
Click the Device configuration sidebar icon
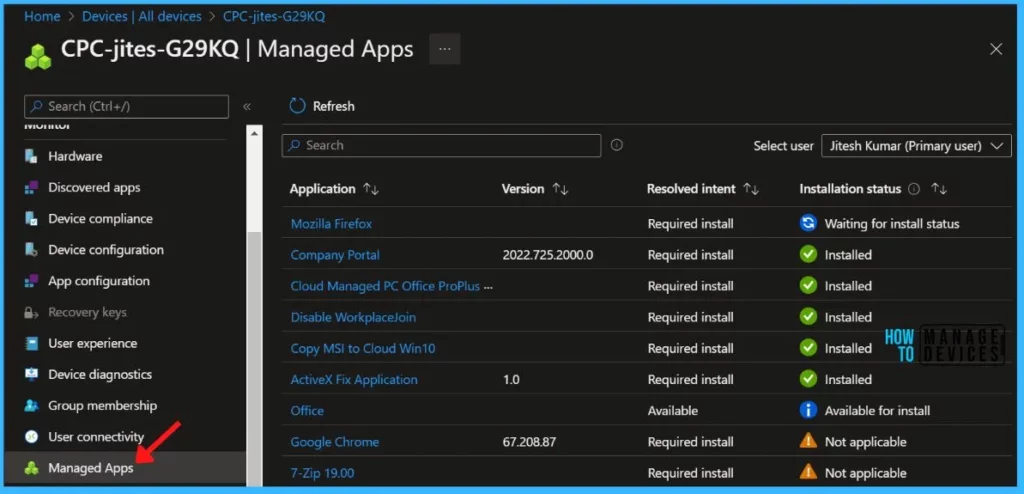31,250
